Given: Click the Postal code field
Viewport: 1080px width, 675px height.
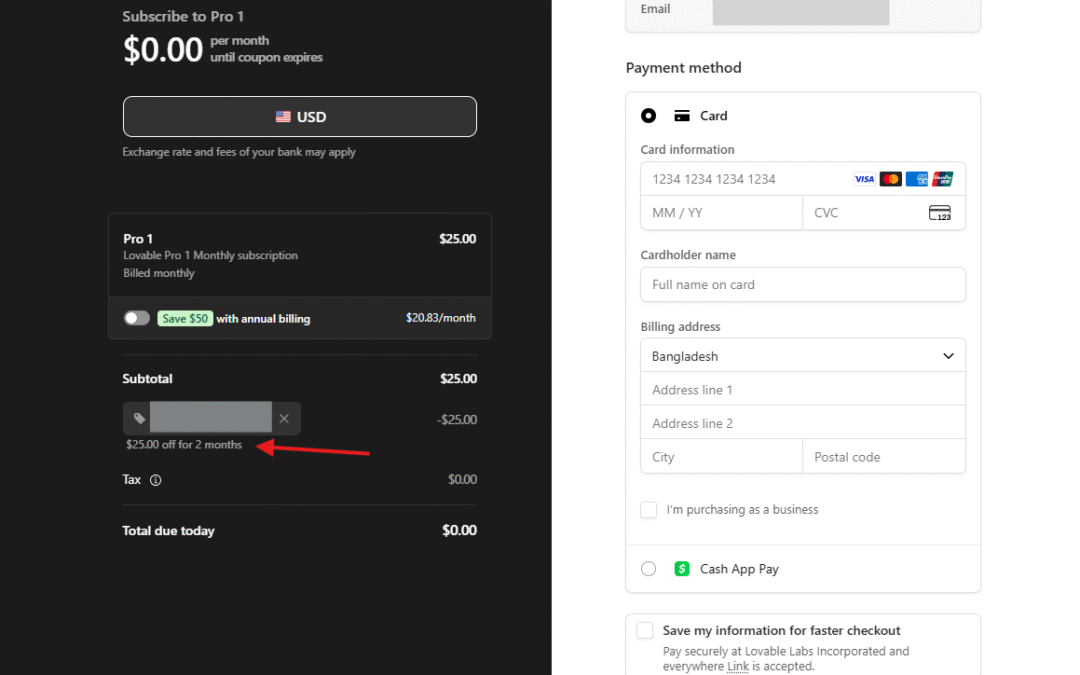Looking at the screenshot, I should (x=883, y=457).
